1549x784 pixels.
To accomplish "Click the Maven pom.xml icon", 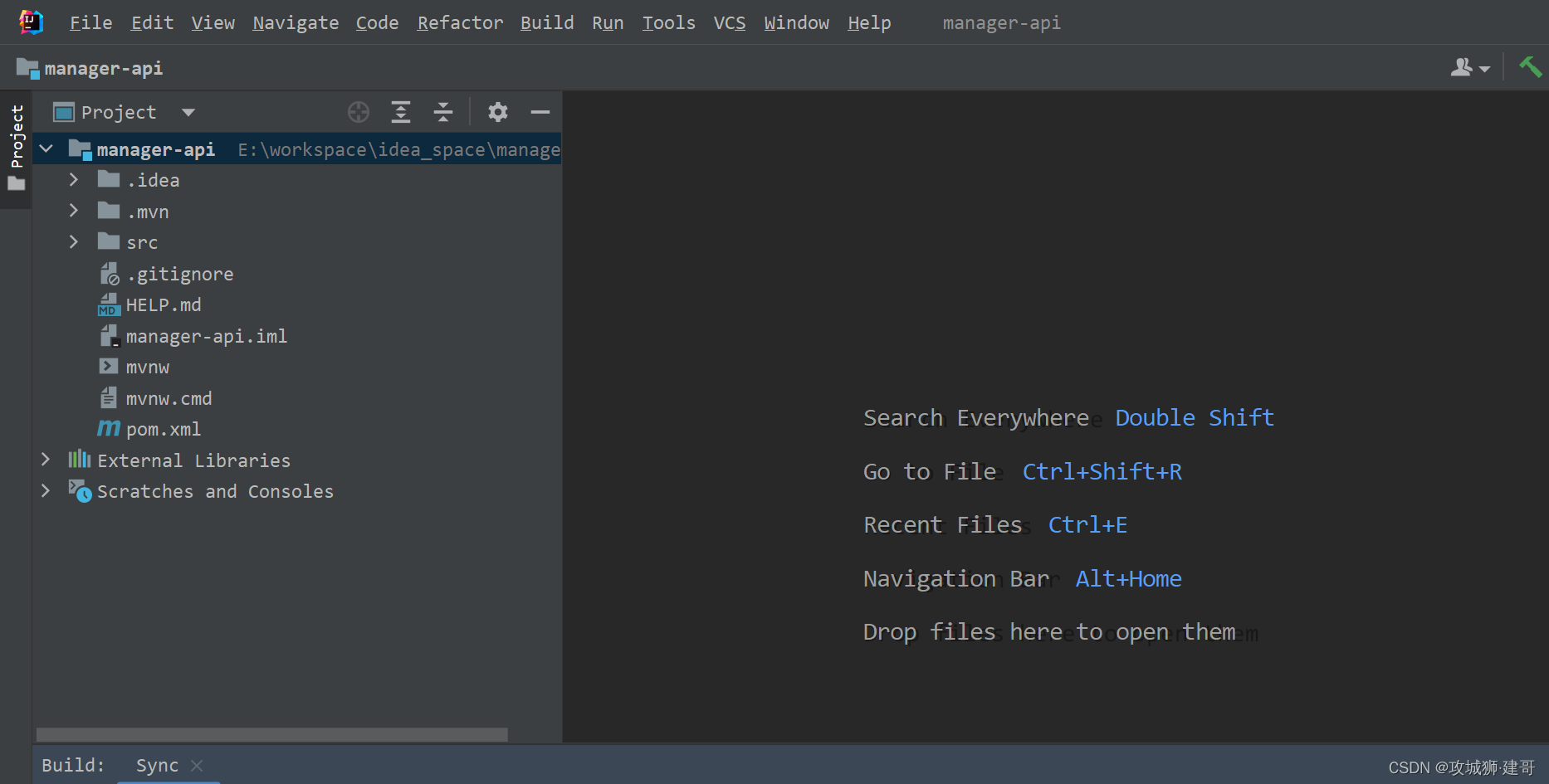I will click(109, 429).
